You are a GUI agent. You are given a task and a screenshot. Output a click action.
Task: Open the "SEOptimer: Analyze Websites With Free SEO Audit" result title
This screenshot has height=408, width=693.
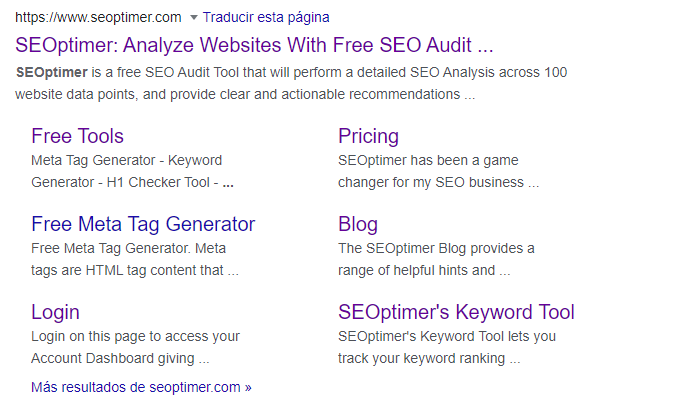point(255,45)
